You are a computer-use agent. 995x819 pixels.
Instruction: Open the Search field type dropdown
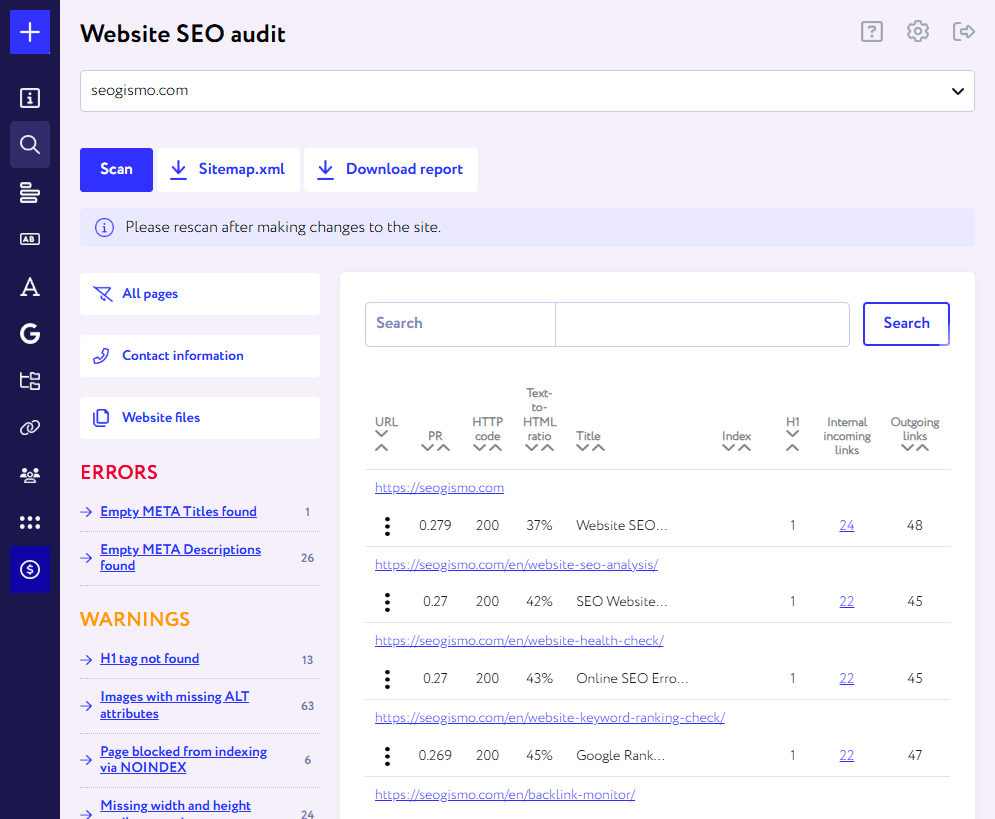(460, 324)
